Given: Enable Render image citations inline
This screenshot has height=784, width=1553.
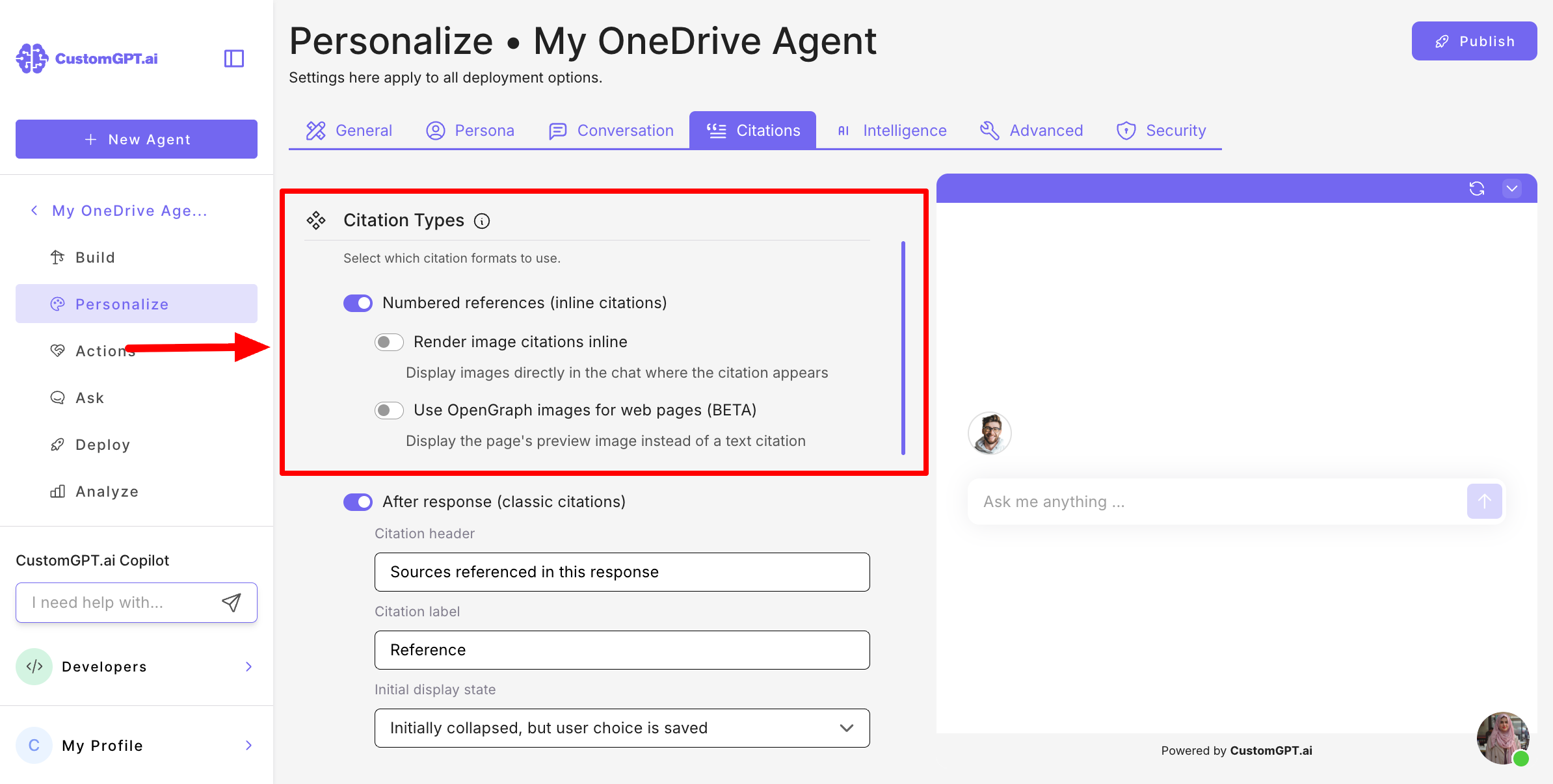Looking at the screenshot, I should 389,342.
